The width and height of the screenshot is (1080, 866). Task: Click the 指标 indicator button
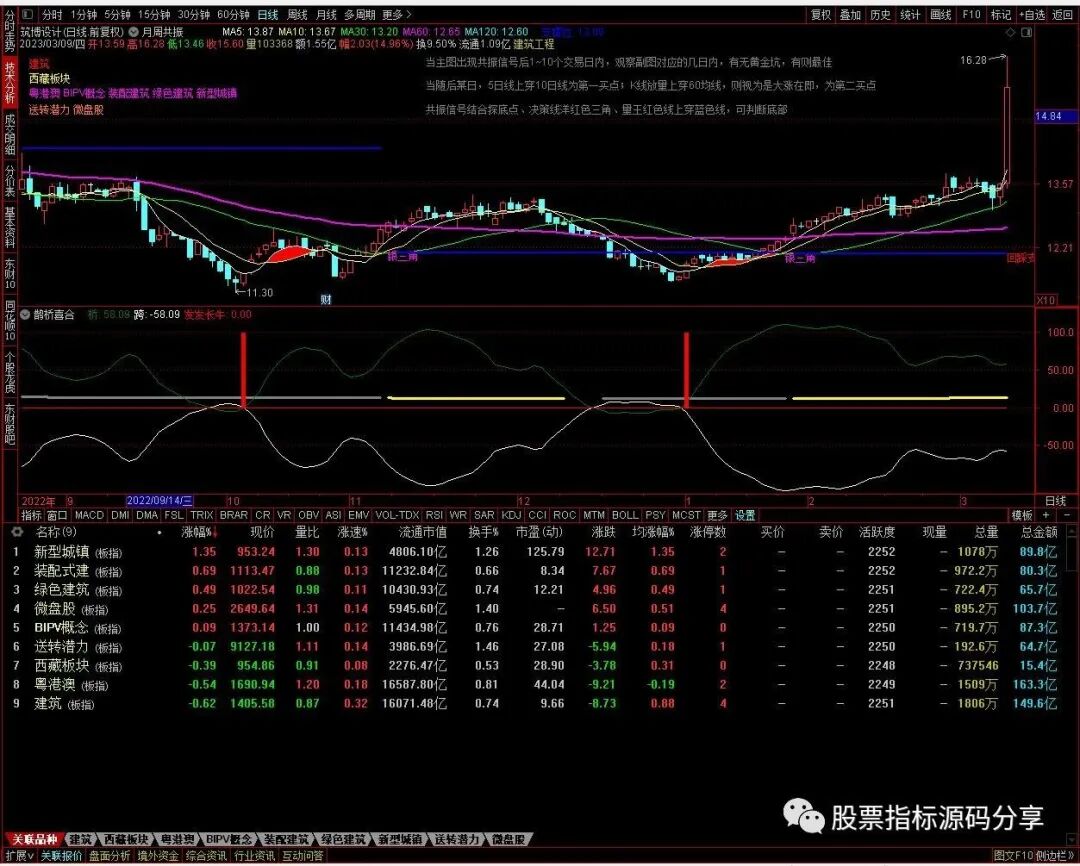pyautogui.click(x=31, y=515)
